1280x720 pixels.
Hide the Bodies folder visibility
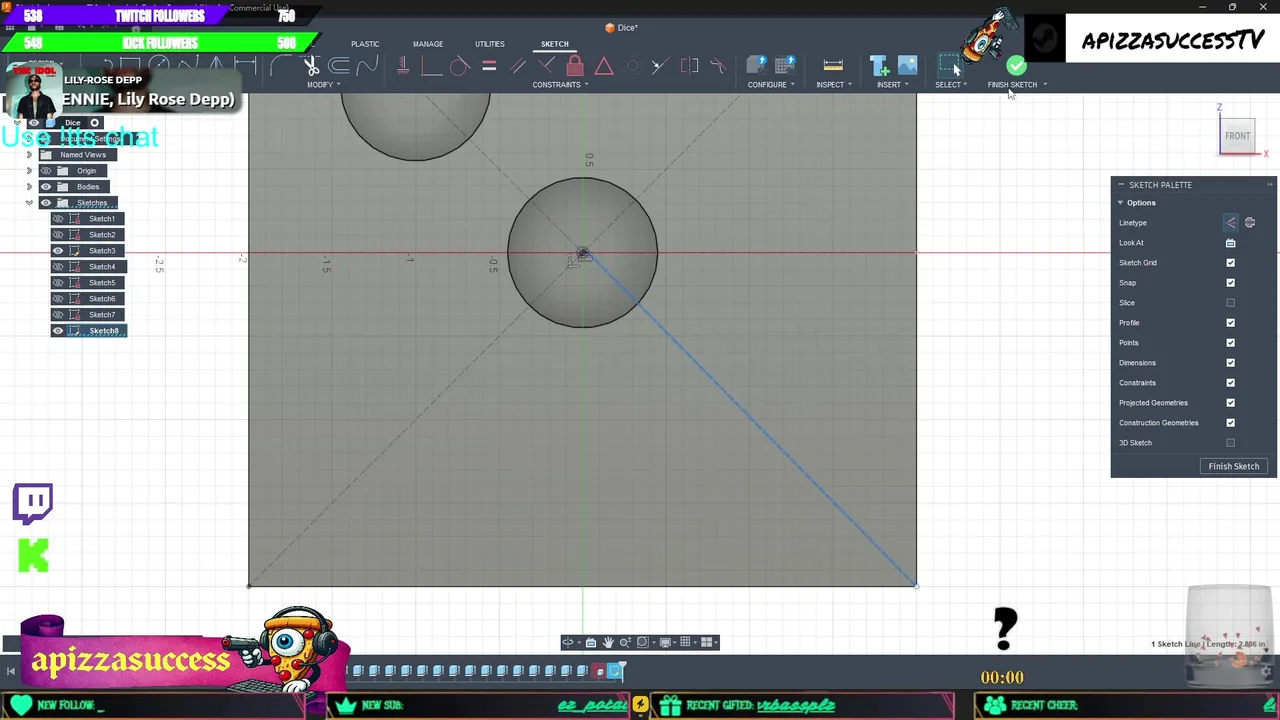pyautogui.click(x=46, y=187)
